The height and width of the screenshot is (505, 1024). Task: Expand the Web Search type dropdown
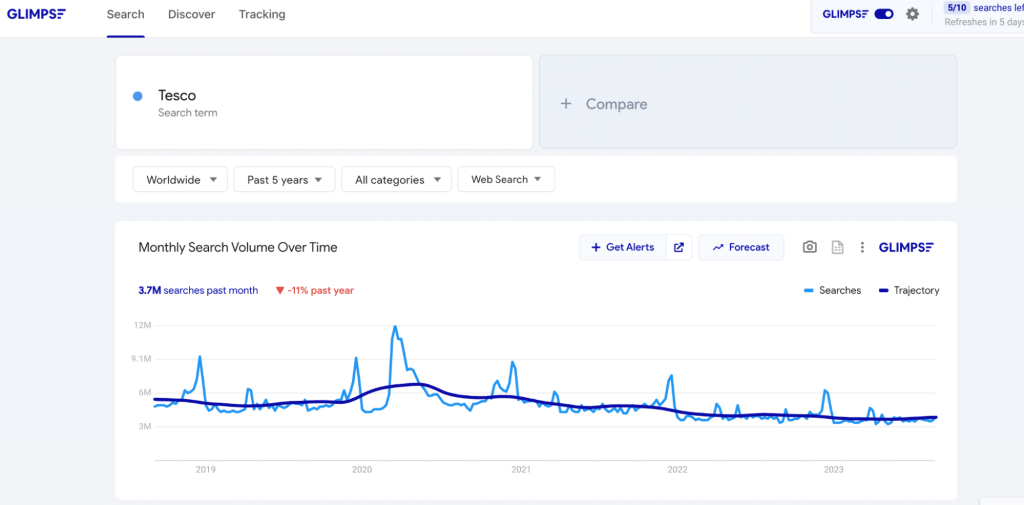(x=506, y=180)
